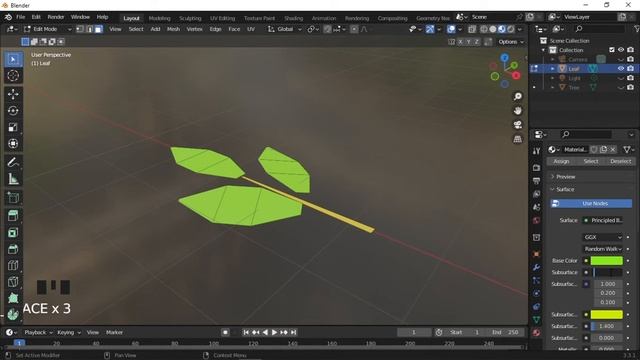
Task: Jump to the end frame
Action: click(293, 332)
